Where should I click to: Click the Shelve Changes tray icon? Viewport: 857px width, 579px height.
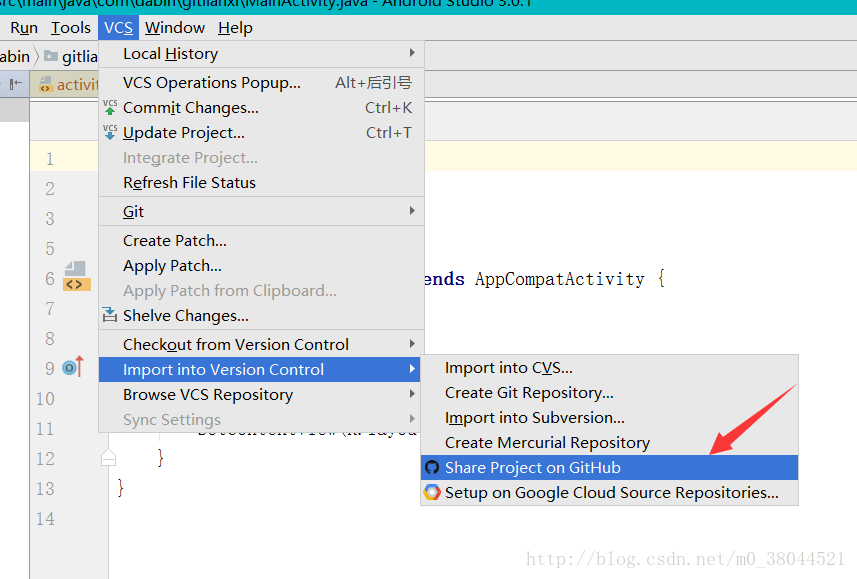click(x=110, y=316)
